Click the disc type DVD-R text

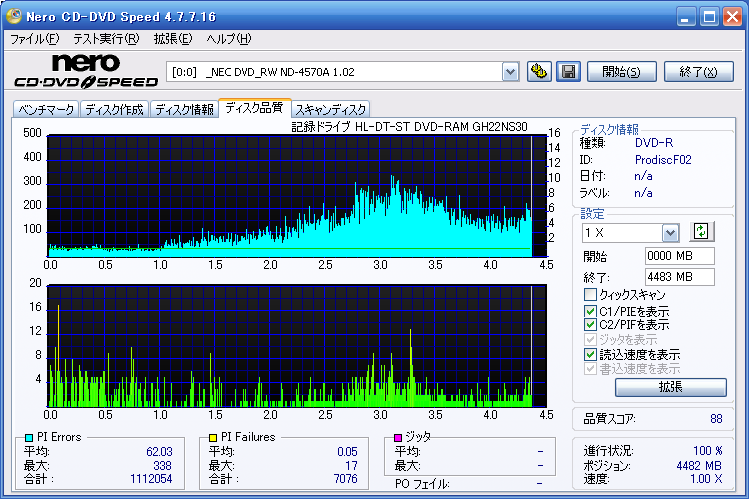coord(653,143)
